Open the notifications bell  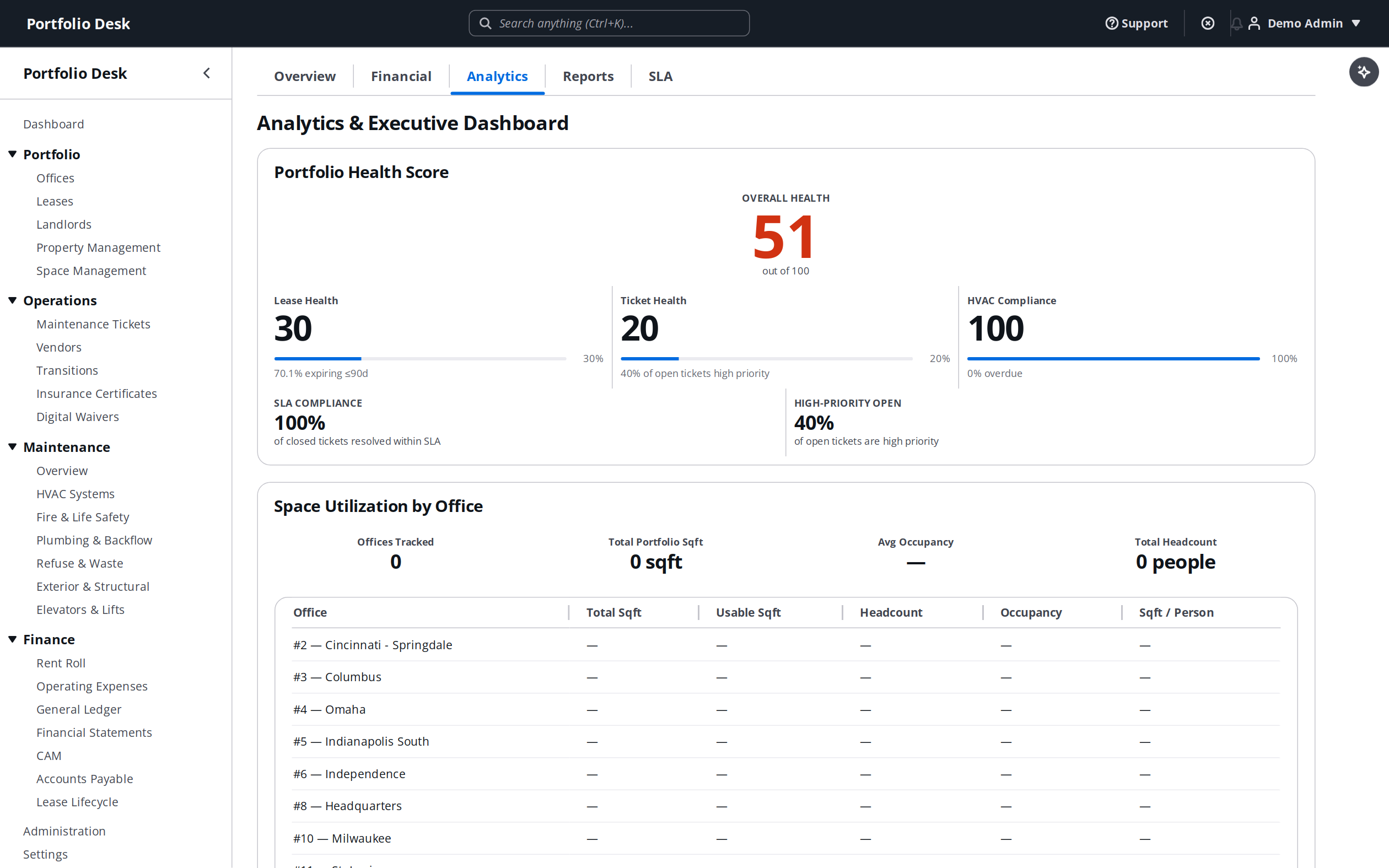coord(1236,23)
